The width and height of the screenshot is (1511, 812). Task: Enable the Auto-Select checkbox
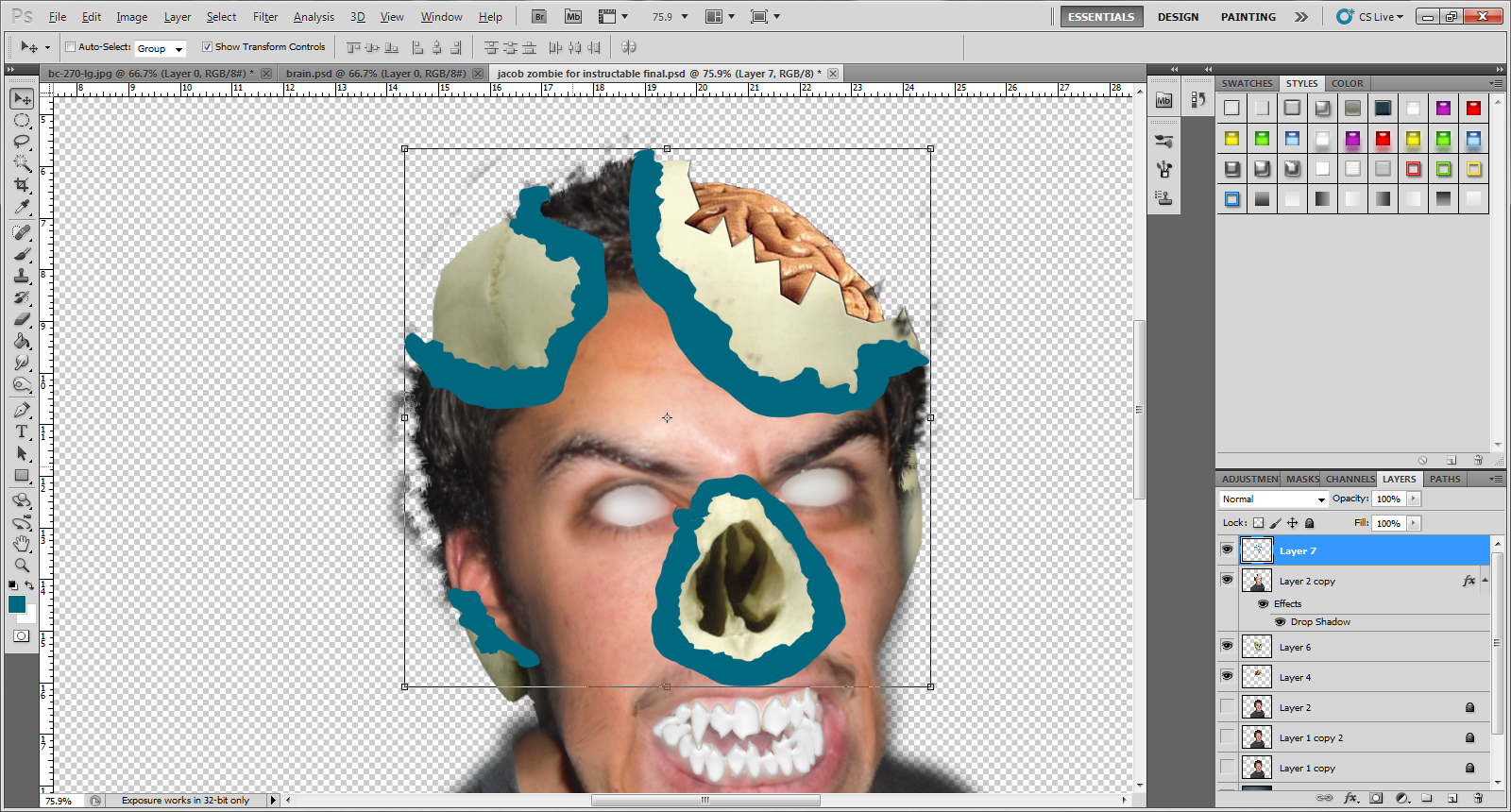[71, 46]
